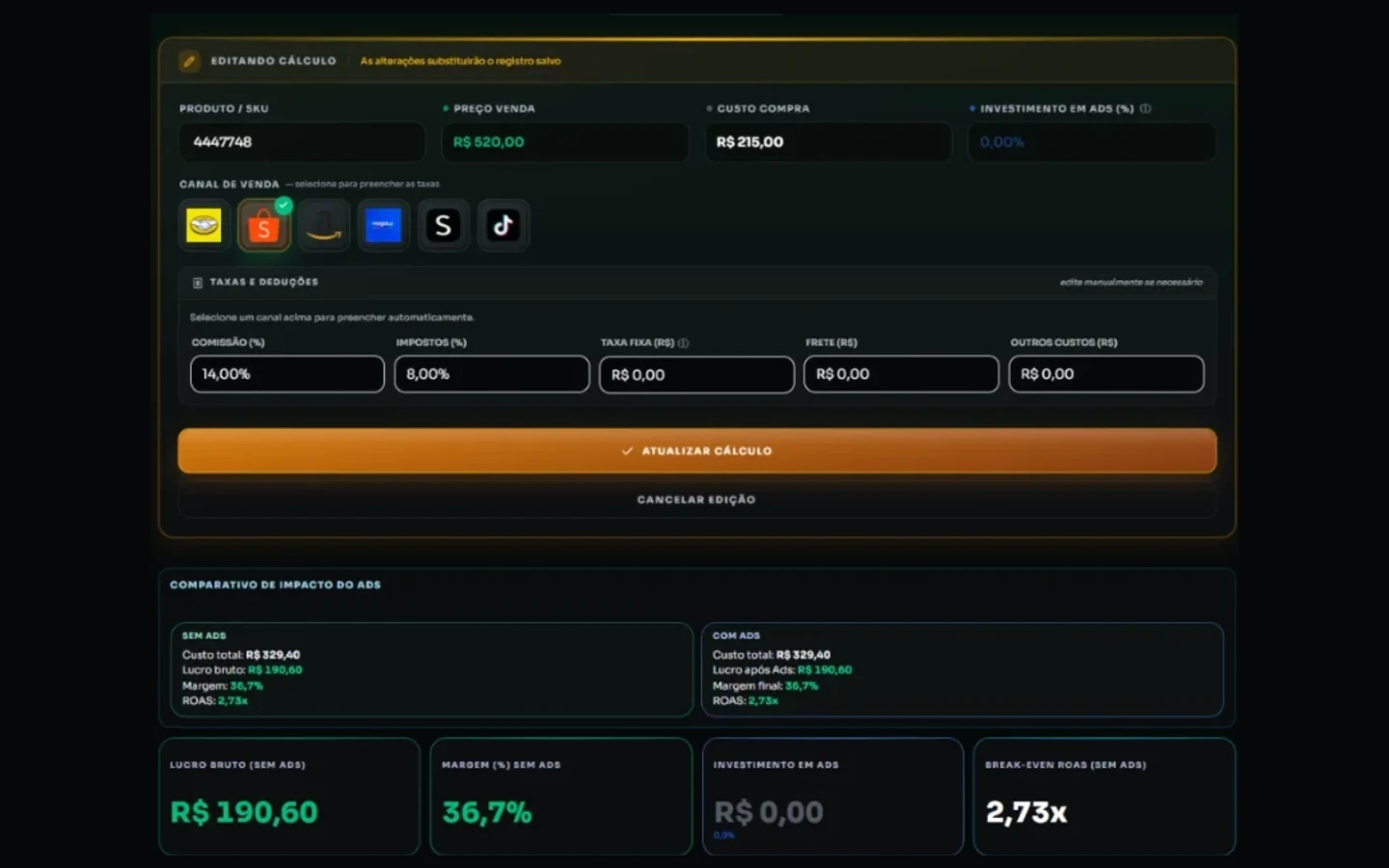Click 'Selecione um canal acima' hint text
The height and width of the screenshot is (868, 1389).
coord(332,317)
